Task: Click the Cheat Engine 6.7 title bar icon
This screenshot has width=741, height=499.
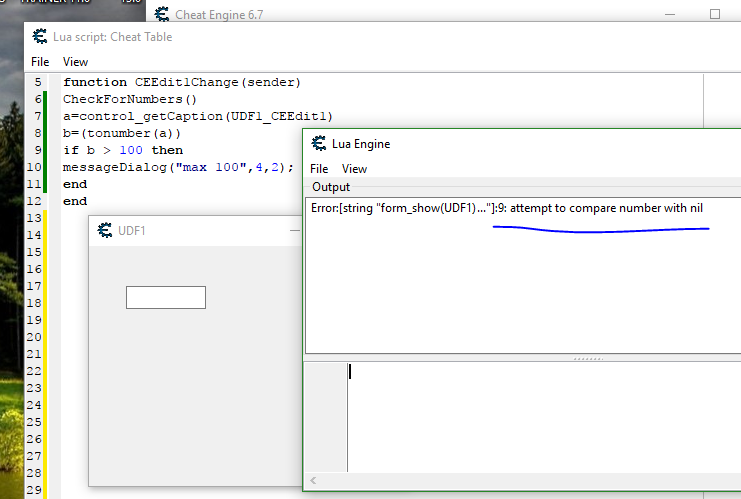Action: click(161, 14)
